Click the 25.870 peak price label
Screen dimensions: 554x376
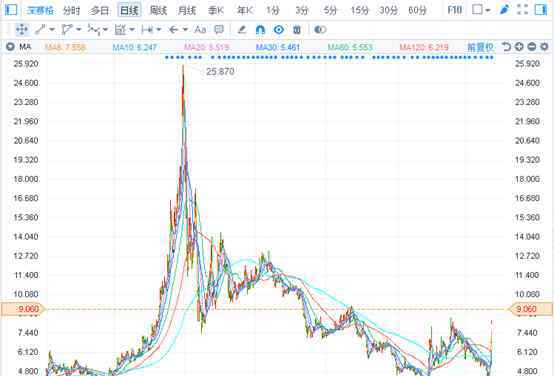tap(220, 72)
